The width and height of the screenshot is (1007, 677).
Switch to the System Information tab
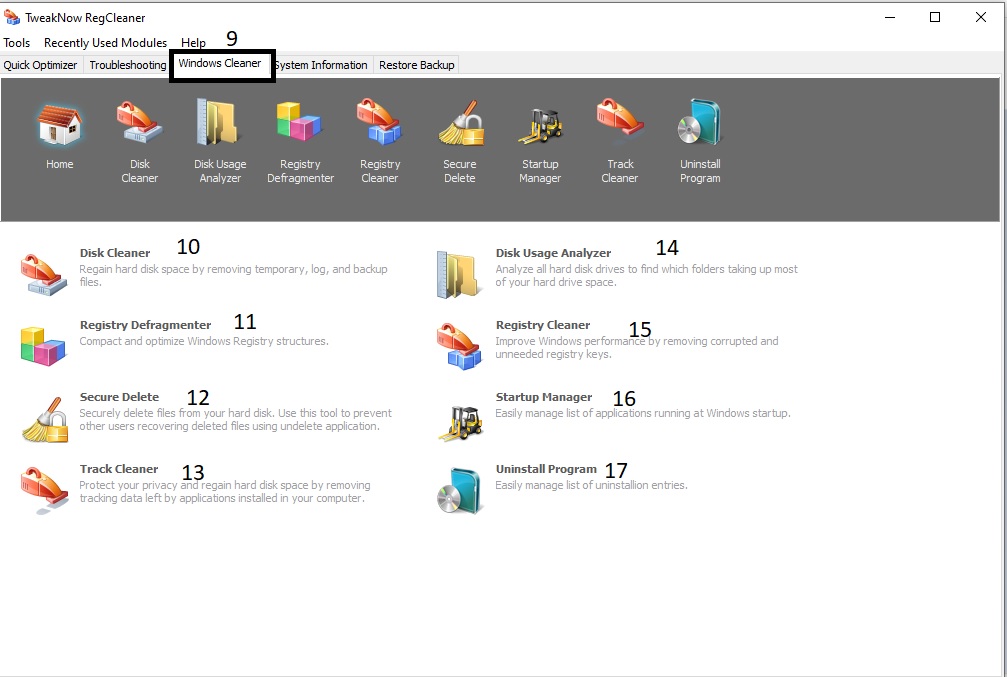321,65
